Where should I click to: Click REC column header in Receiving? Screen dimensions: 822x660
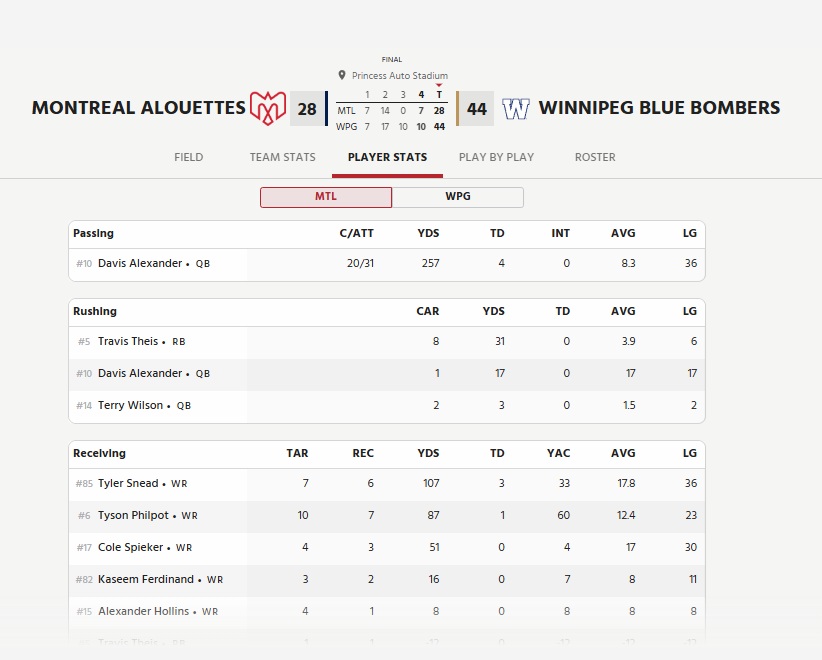click(x=363, y=453)
